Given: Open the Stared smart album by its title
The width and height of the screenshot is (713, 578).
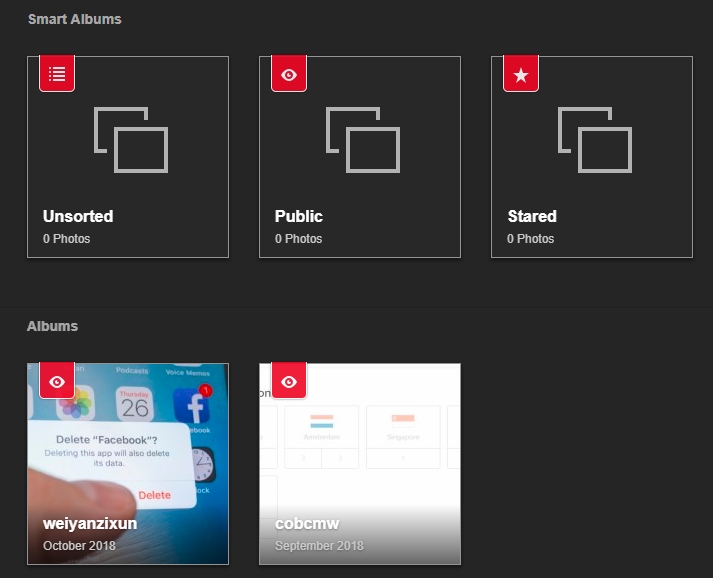Looking at the screenshot, I should pyautogui.click(x=532, y=216).
